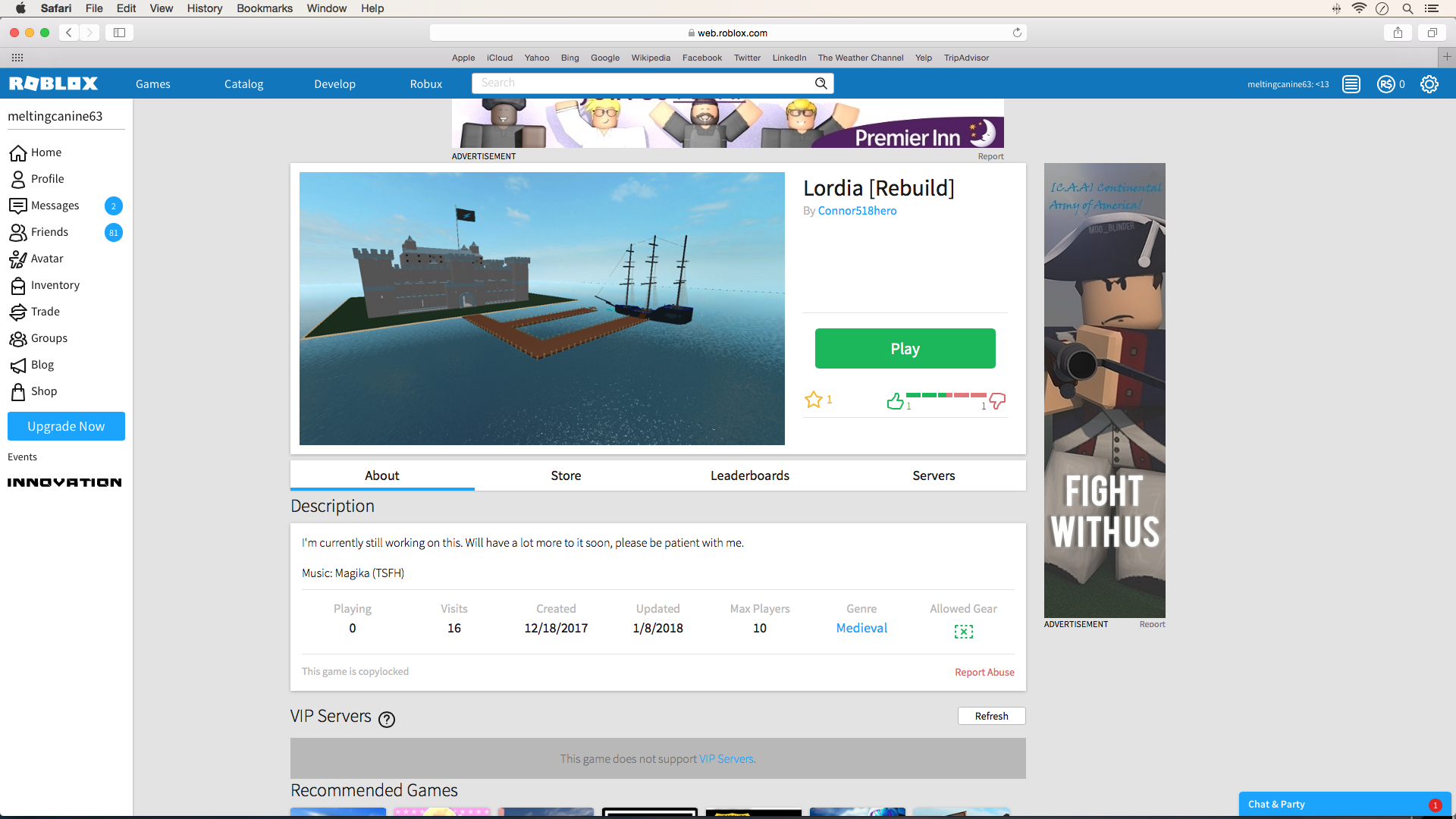Click the thumbs down dislike icon
1456x819 pixels.
(x=997, y=400)
